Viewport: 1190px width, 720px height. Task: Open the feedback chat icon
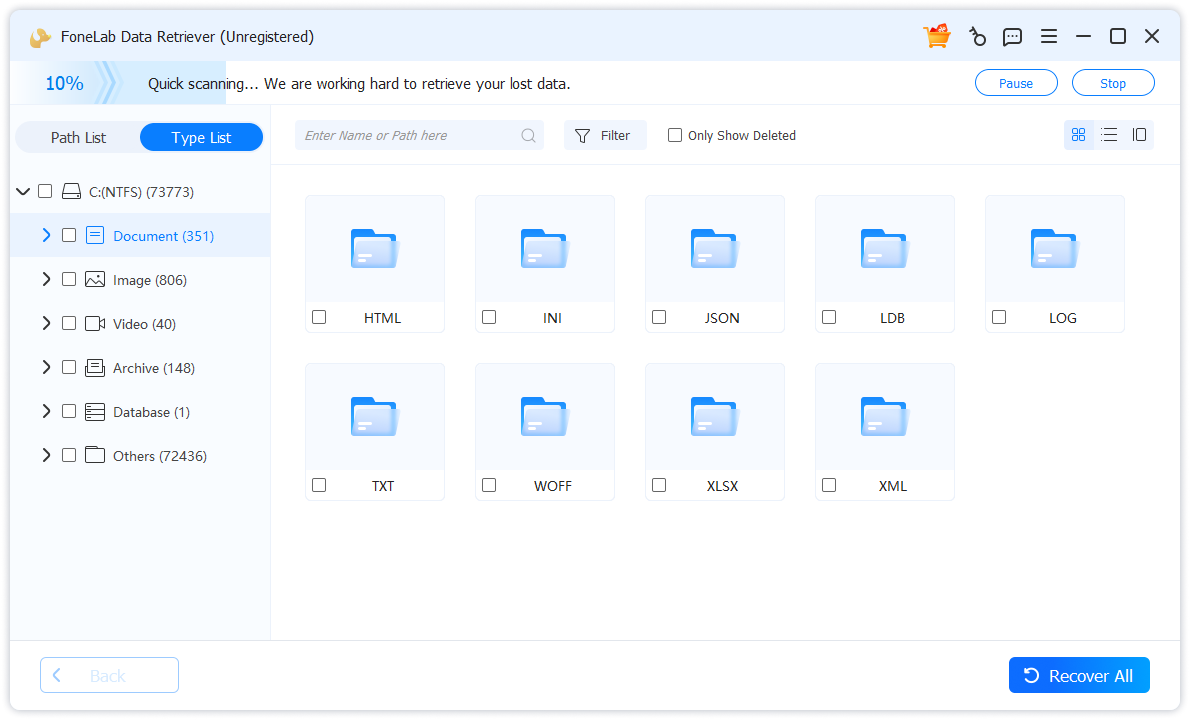(x=1012, y=37)
